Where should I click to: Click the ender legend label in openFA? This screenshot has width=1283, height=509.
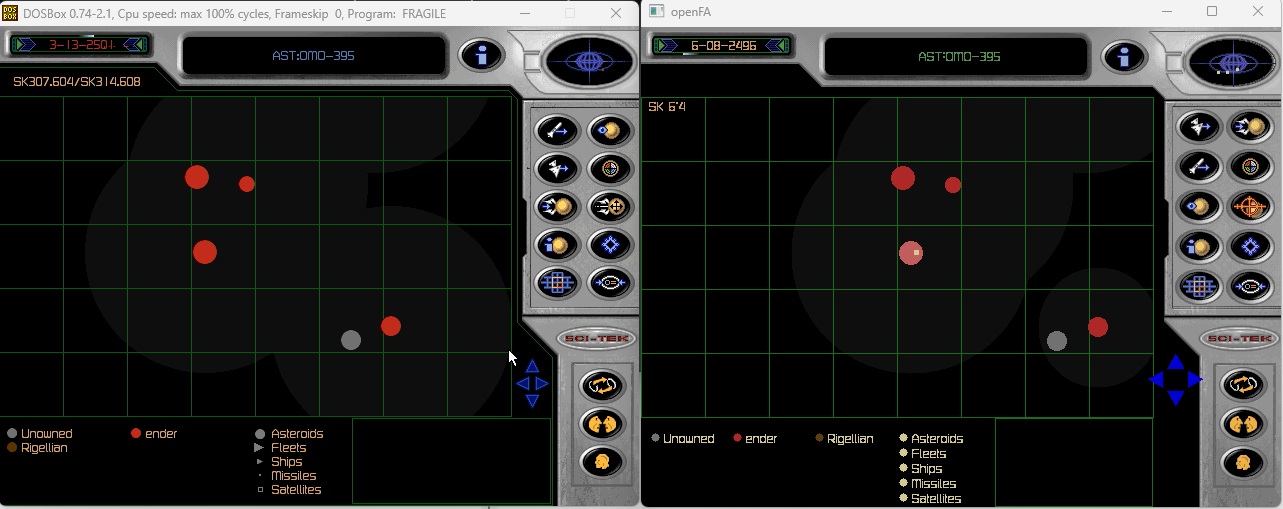point(761,439)
